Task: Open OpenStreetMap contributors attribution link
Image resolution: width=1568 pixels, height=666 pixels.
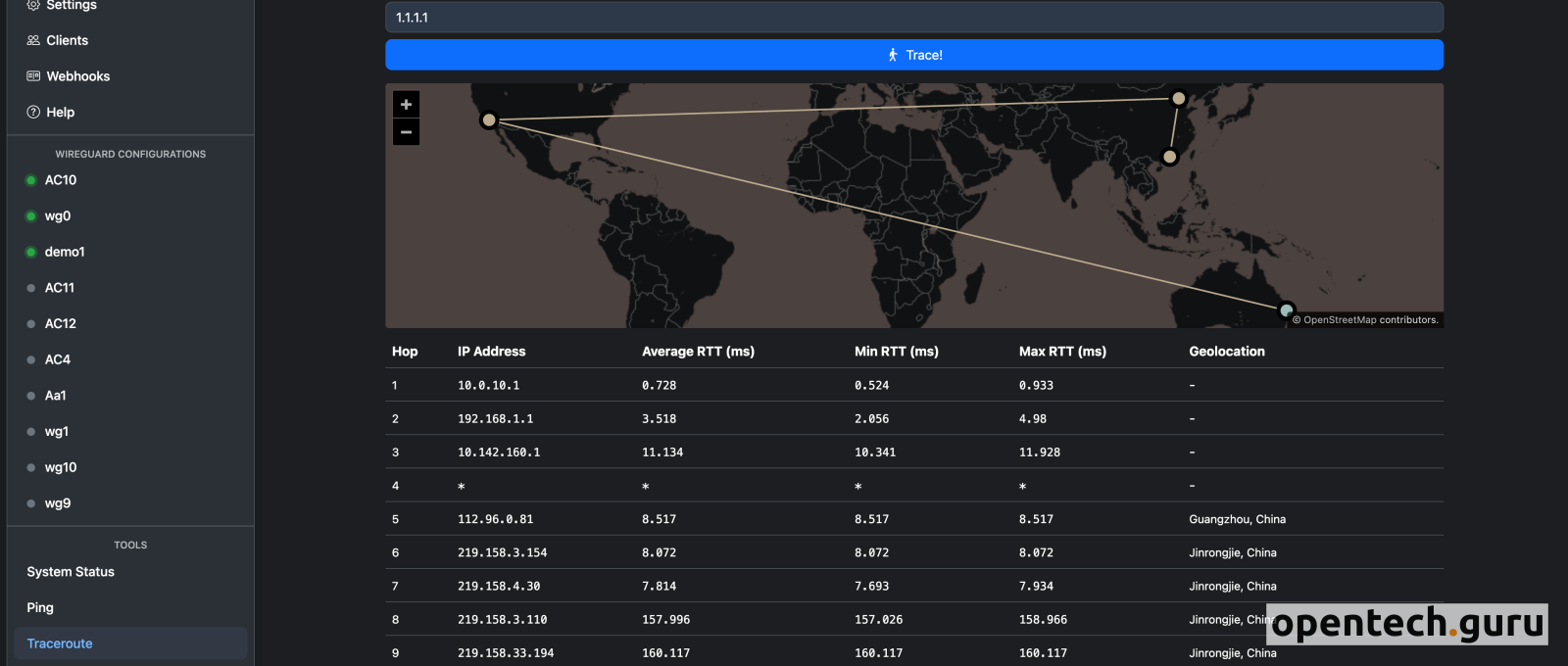Action: click(1341, 320)
